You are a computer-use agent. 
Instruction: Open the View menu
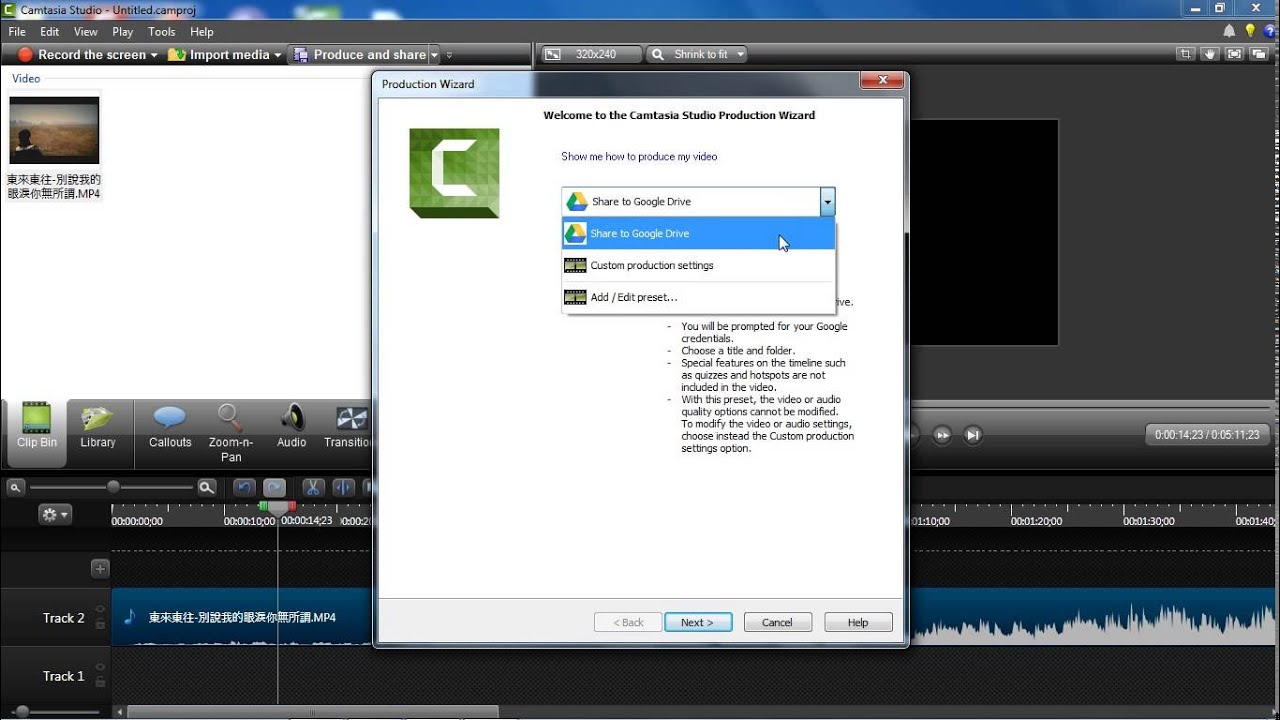click(86, 32)
